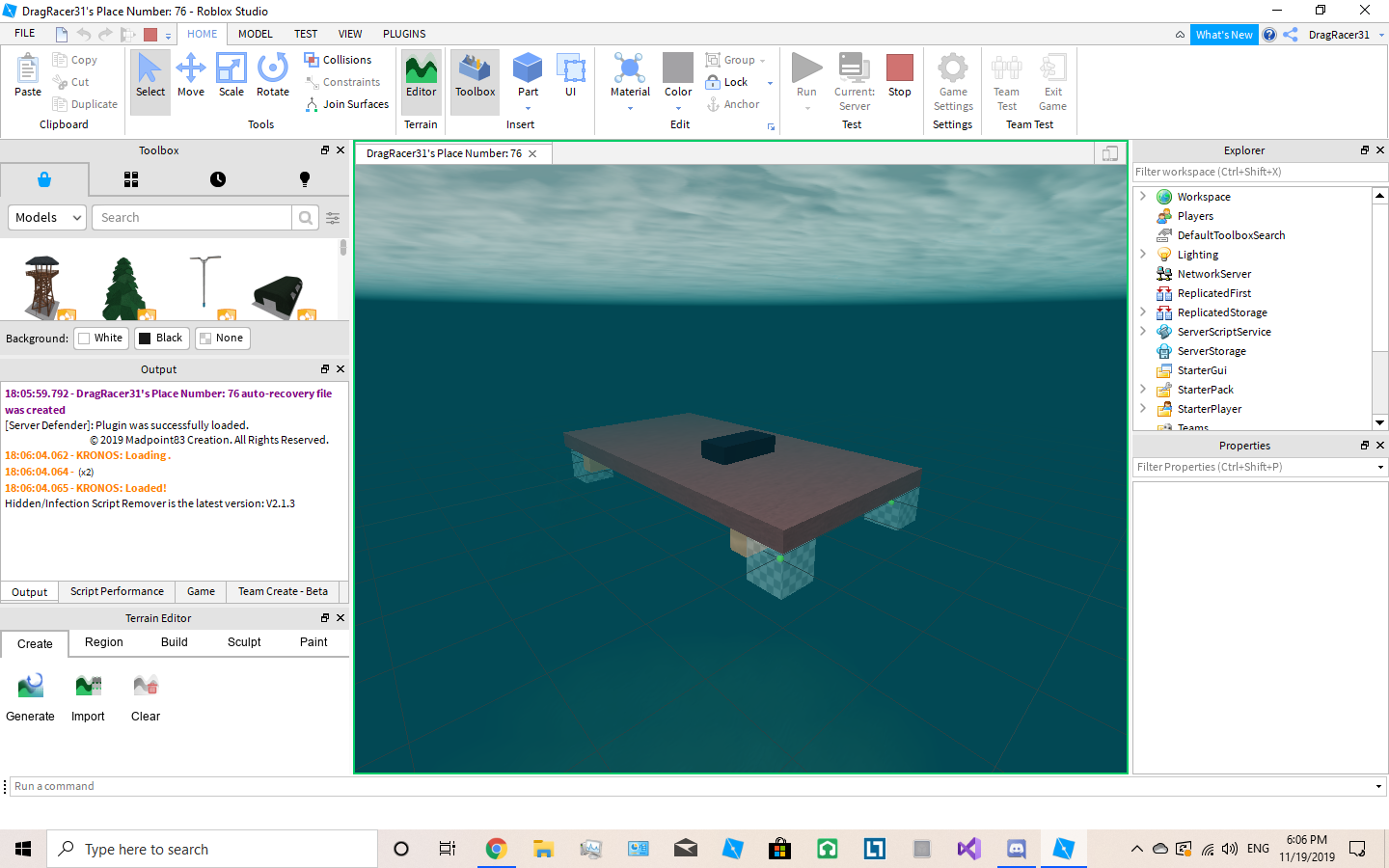Toggle Collisions in Tools group
Viewport: 1389px width, 868px height.
[338, 60]
